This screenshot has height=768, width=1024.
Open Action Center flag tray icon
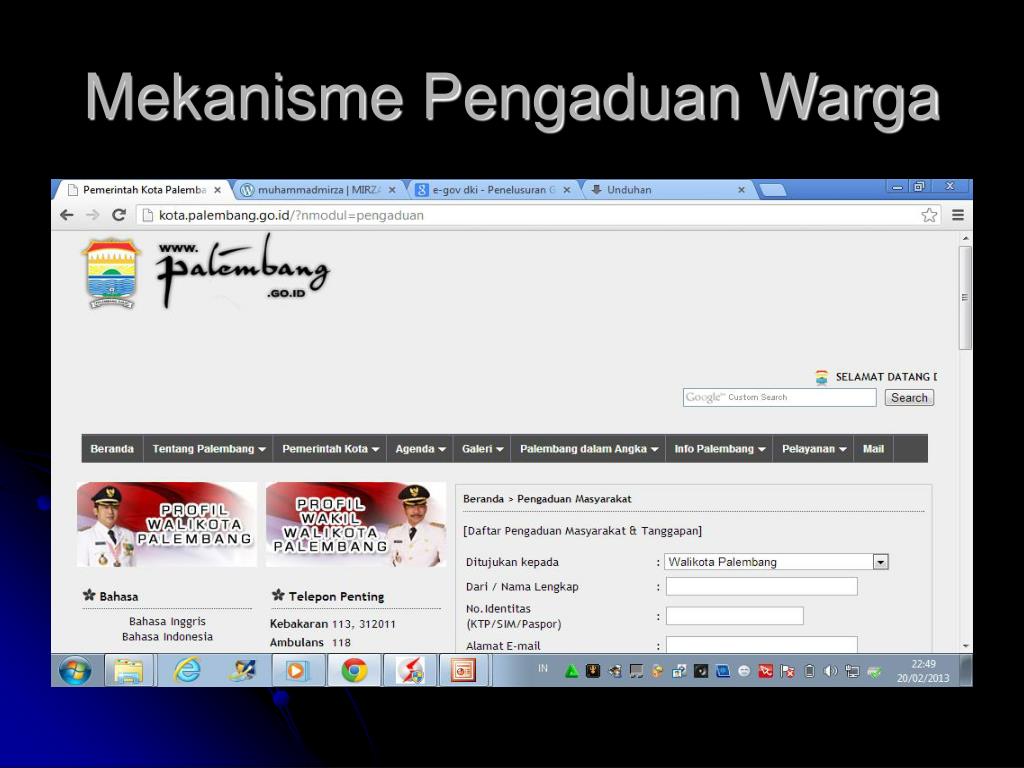[x=788, y=671]
